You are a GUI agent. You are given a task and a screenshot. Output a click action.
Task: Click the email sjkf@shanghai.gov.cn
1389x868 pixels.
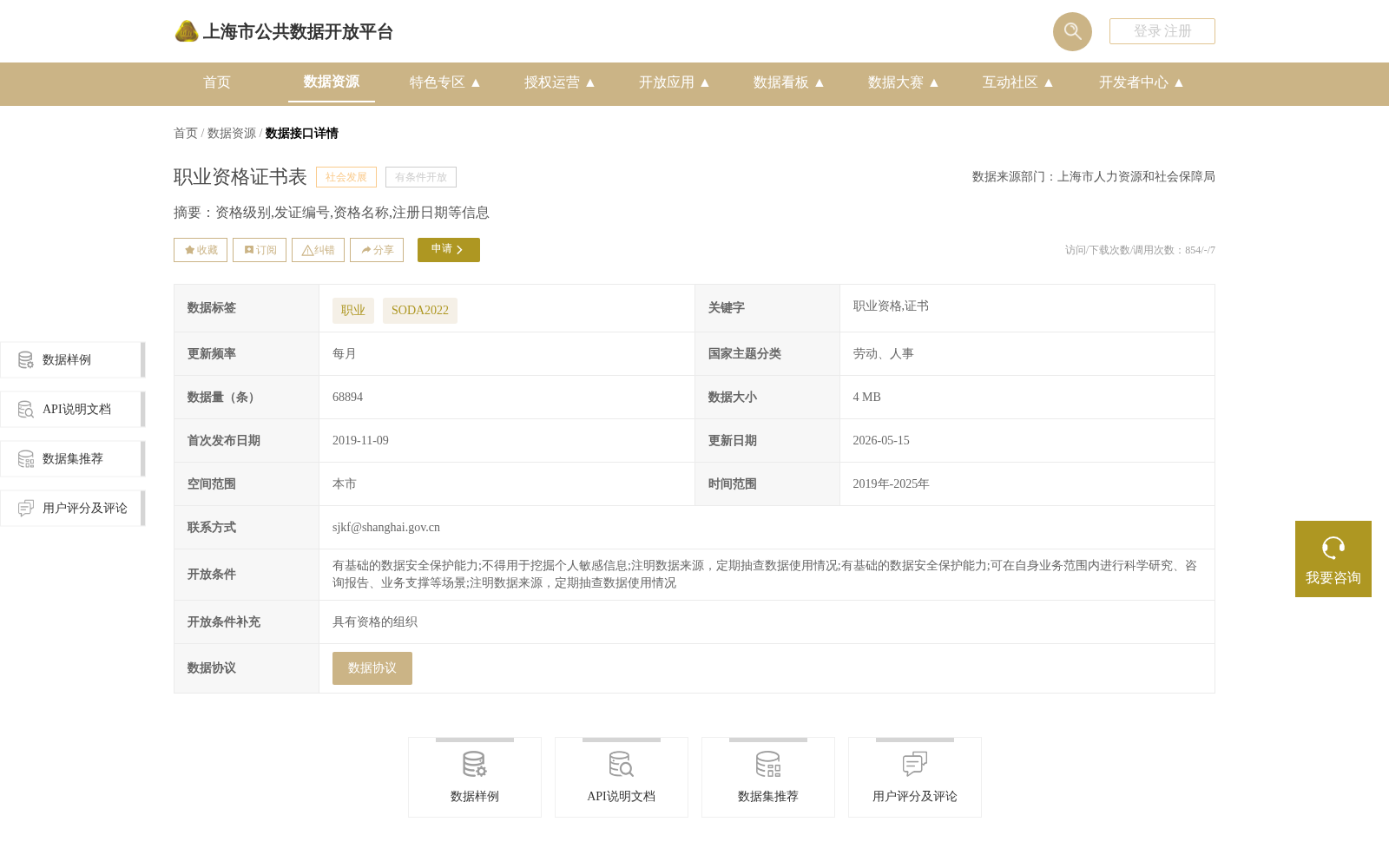tap(386, 528)
